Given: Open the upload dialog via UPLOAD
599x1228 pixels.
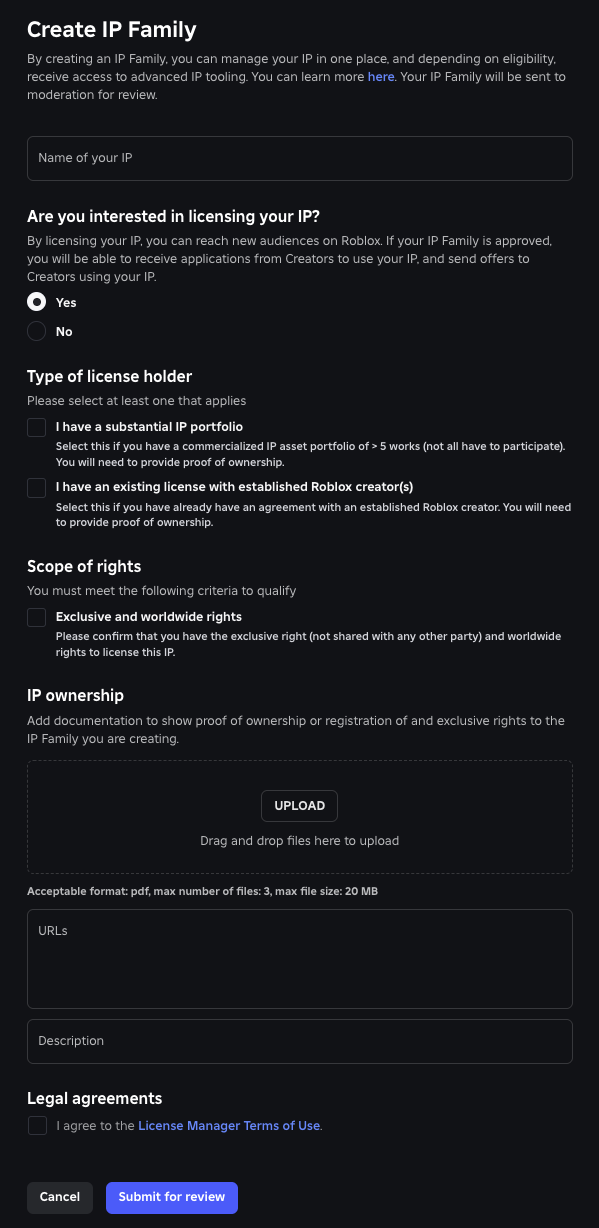Looking at the screenshot, I should pos(299,805).
